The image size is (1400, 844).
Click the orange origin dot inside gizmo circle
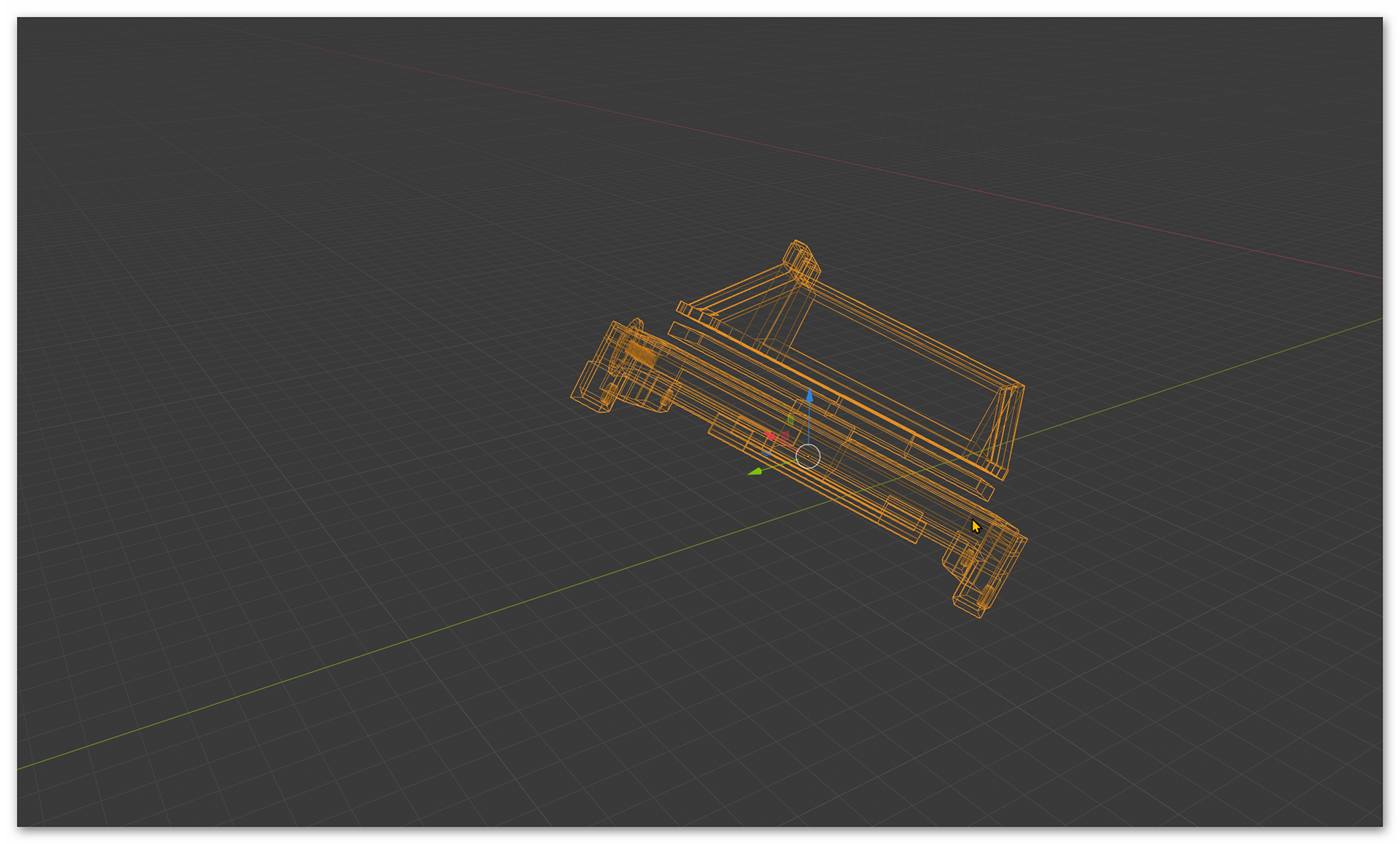click(x=808, y=456)
